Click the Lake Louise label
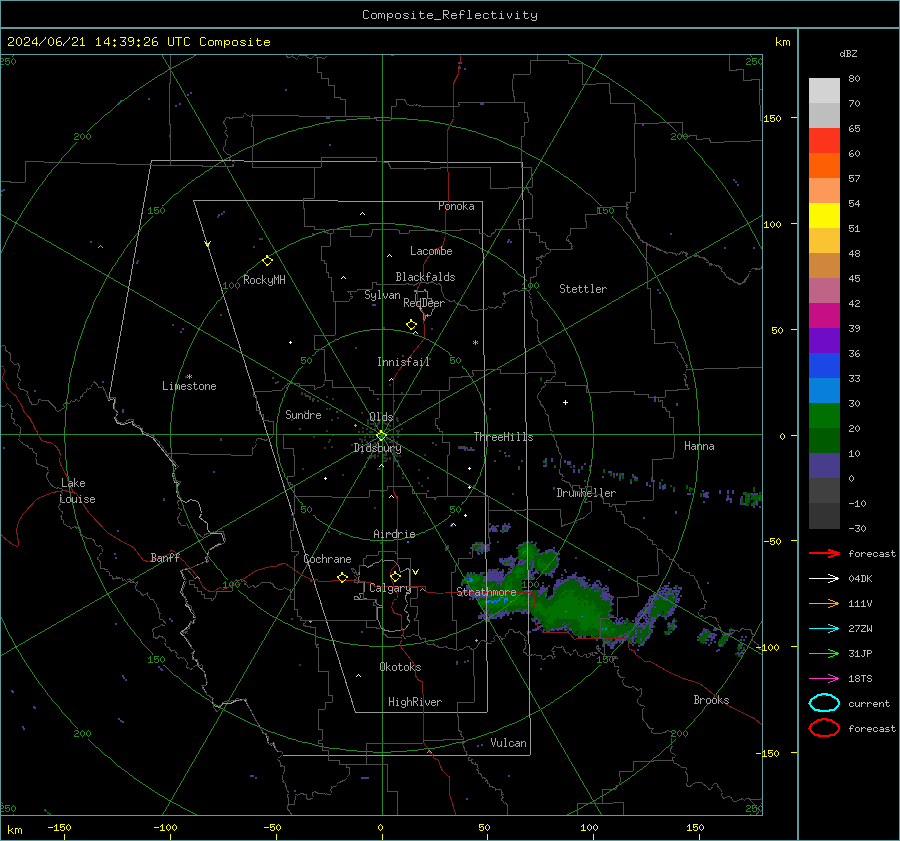The image size is (900, 841). click(77, 491)
